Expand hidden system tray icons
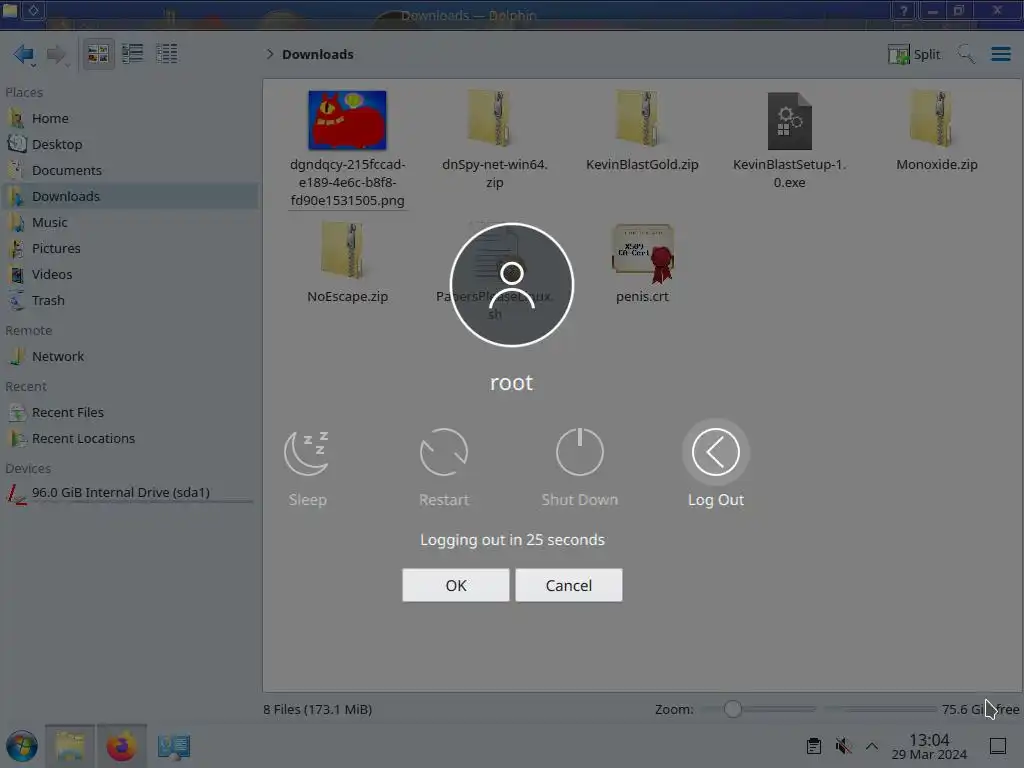Image resolution: width=1024 pixels, height=768 pixels. [871, 746]
